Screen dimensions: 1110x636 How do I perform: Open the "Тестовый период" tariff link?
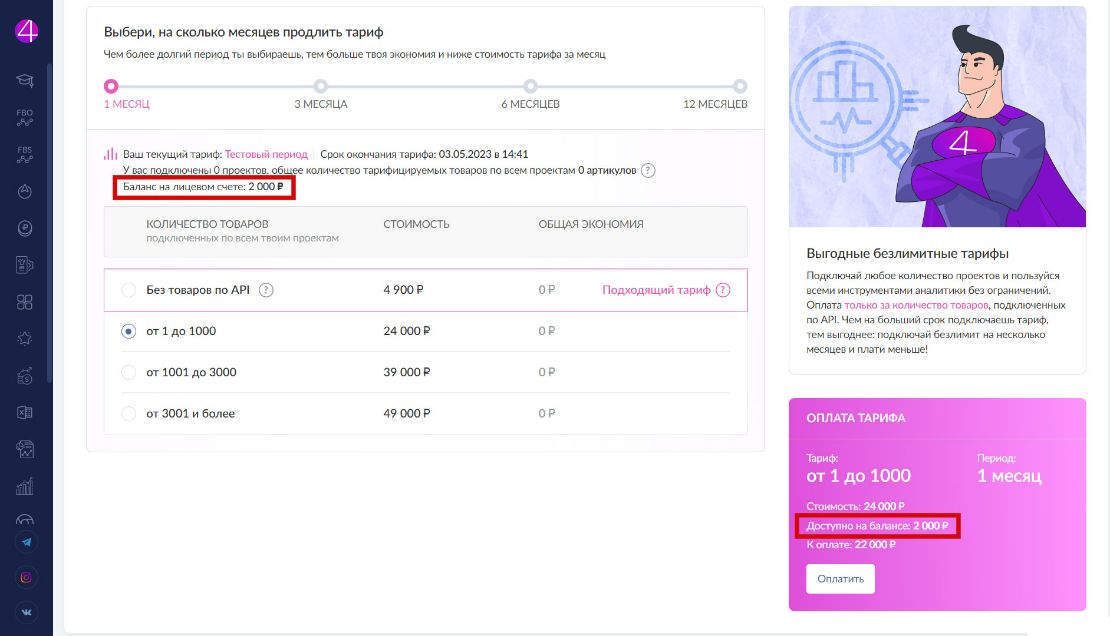click(x=270, y=155)
